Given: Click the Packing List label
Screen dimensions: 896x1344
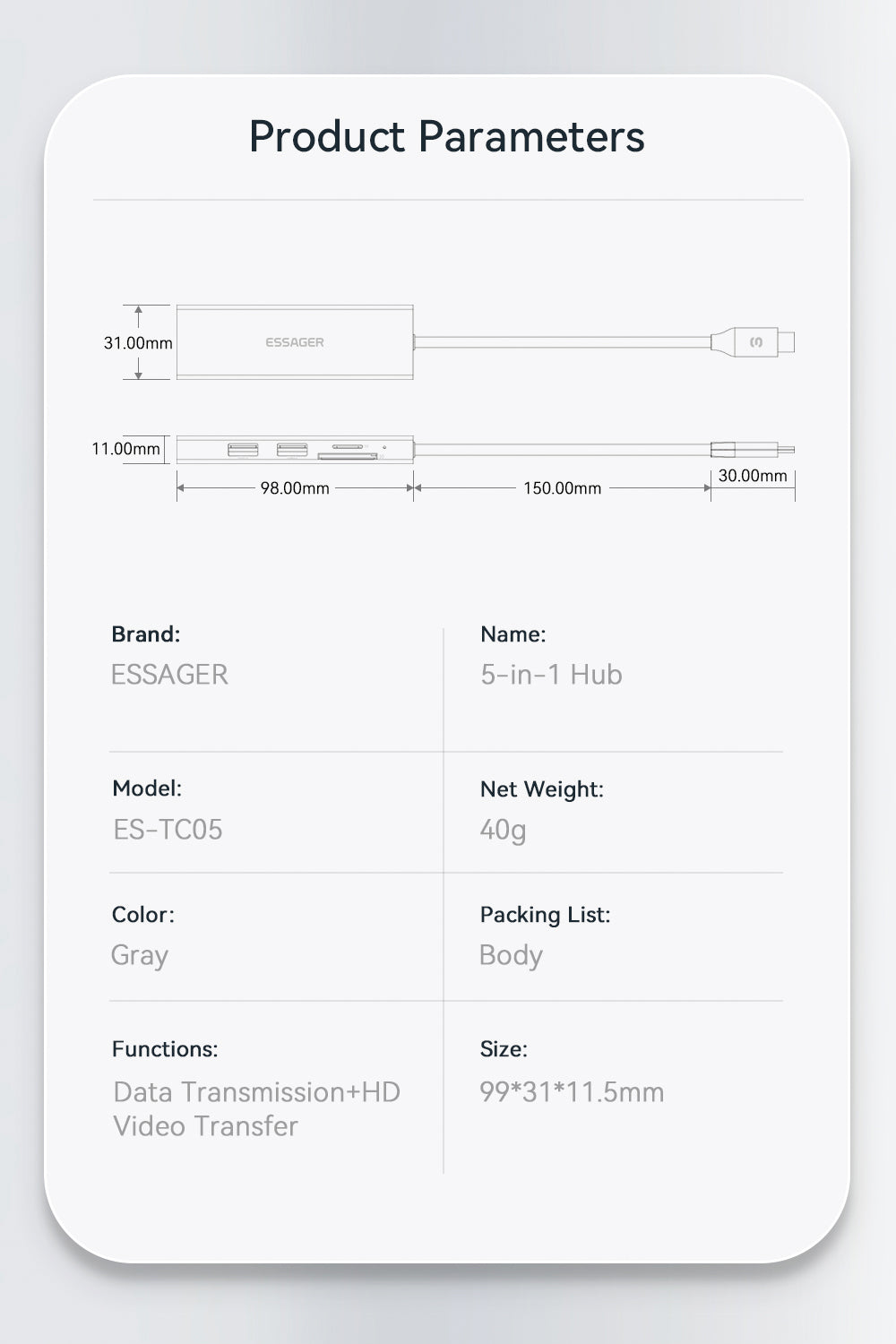Looking at the screenshot, I should 545,915.
